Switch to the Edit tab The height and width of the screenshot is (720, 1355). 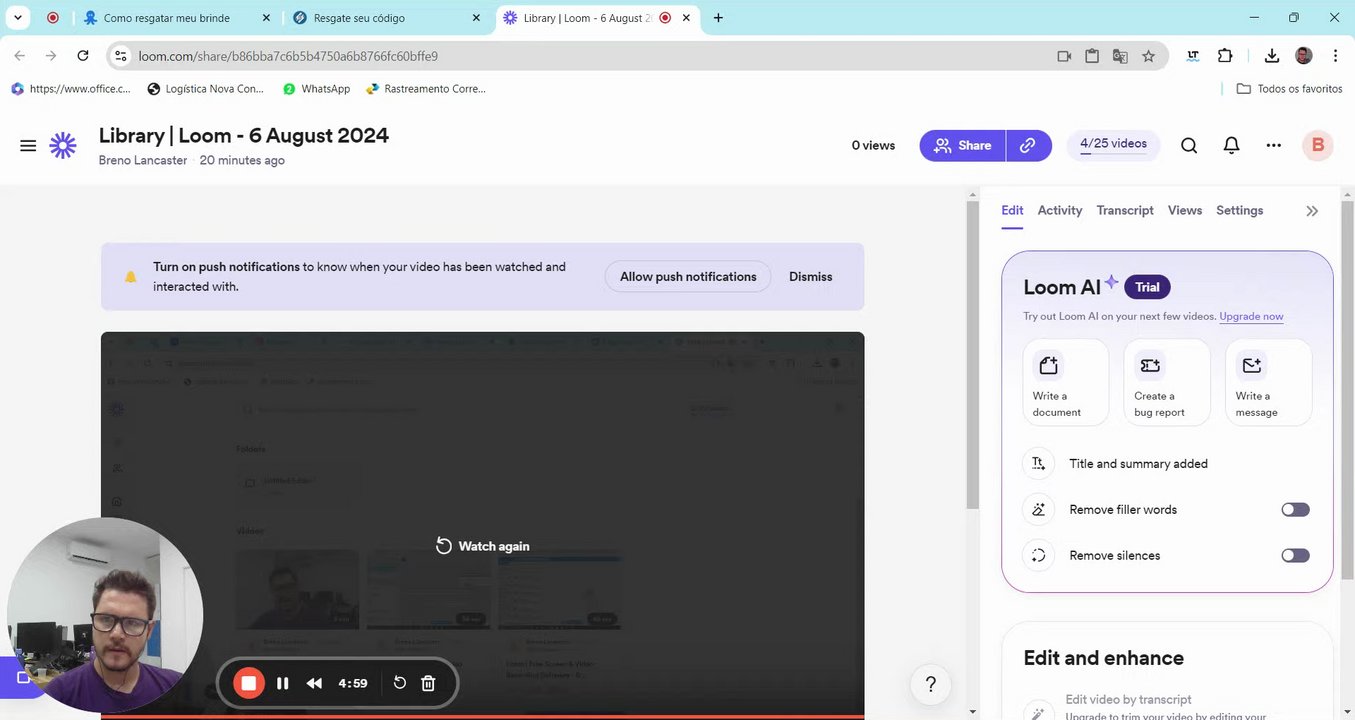tap(1012, 210)
